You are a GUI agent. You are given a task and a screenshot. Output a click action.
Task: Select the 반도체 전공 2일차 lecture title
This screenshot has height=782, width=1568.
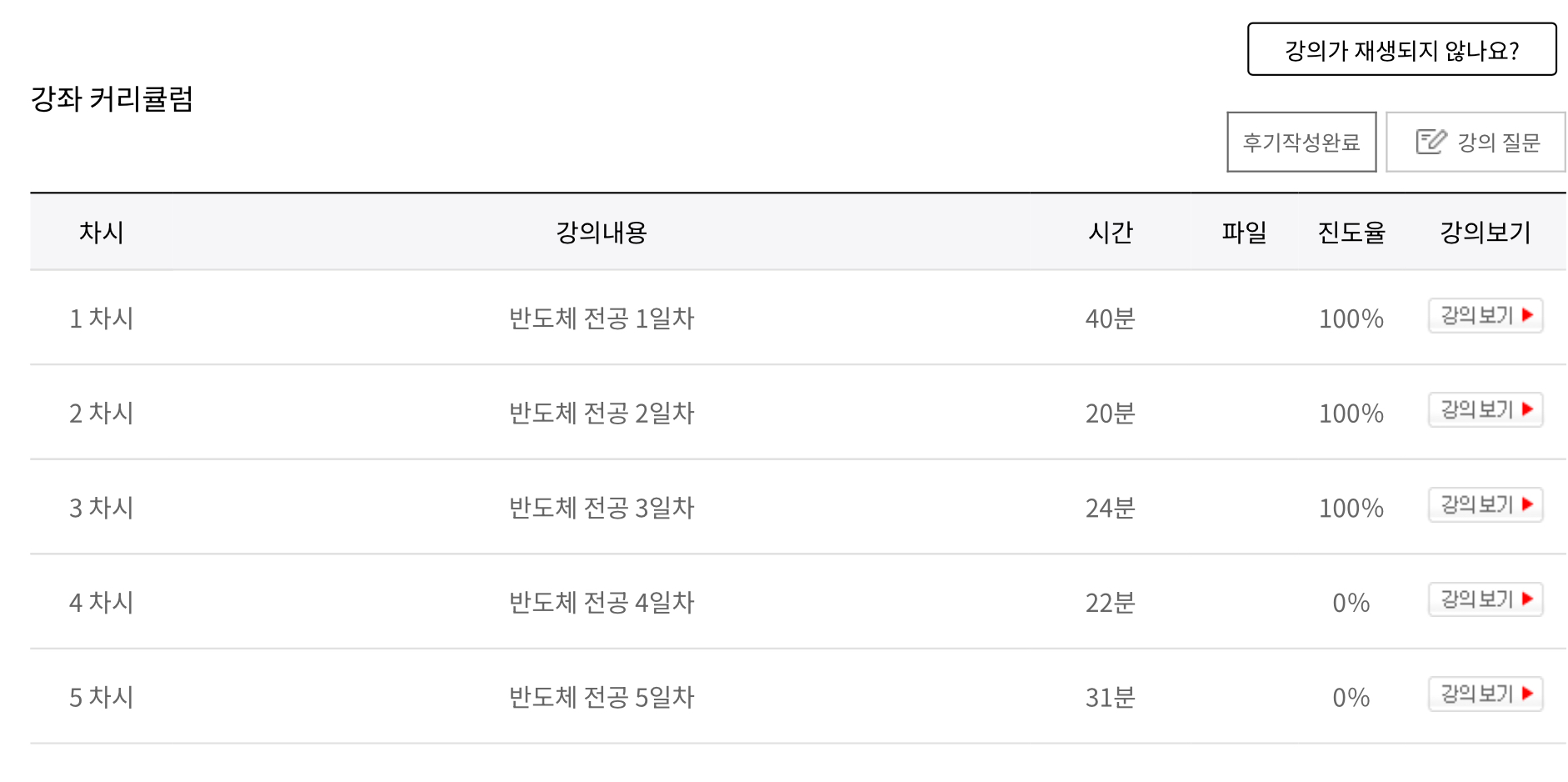[x=601, y=414]
